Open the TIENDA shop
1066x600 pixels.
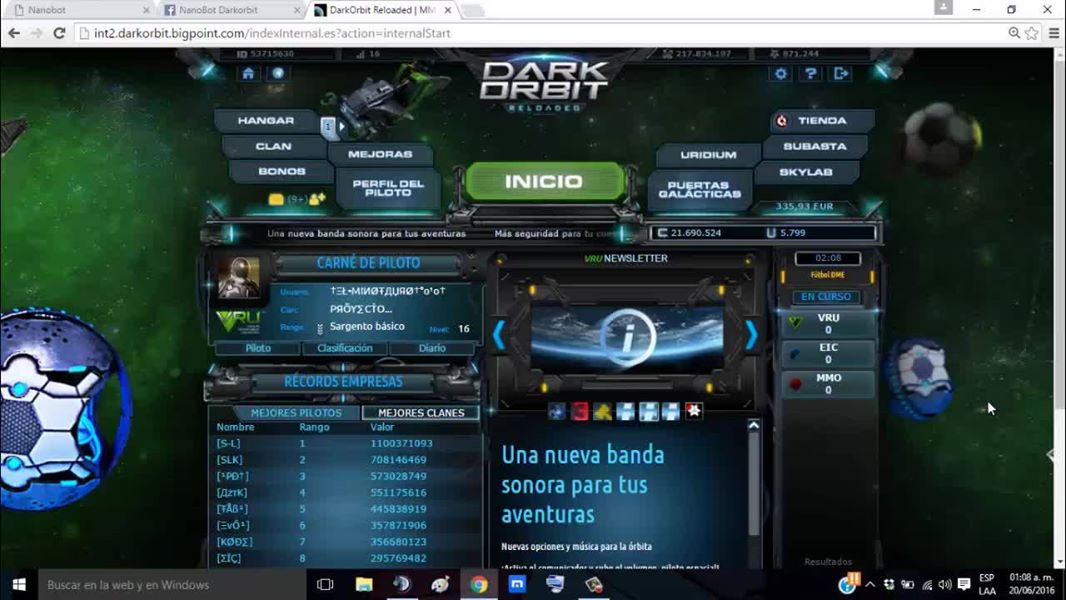click(822, 121)
